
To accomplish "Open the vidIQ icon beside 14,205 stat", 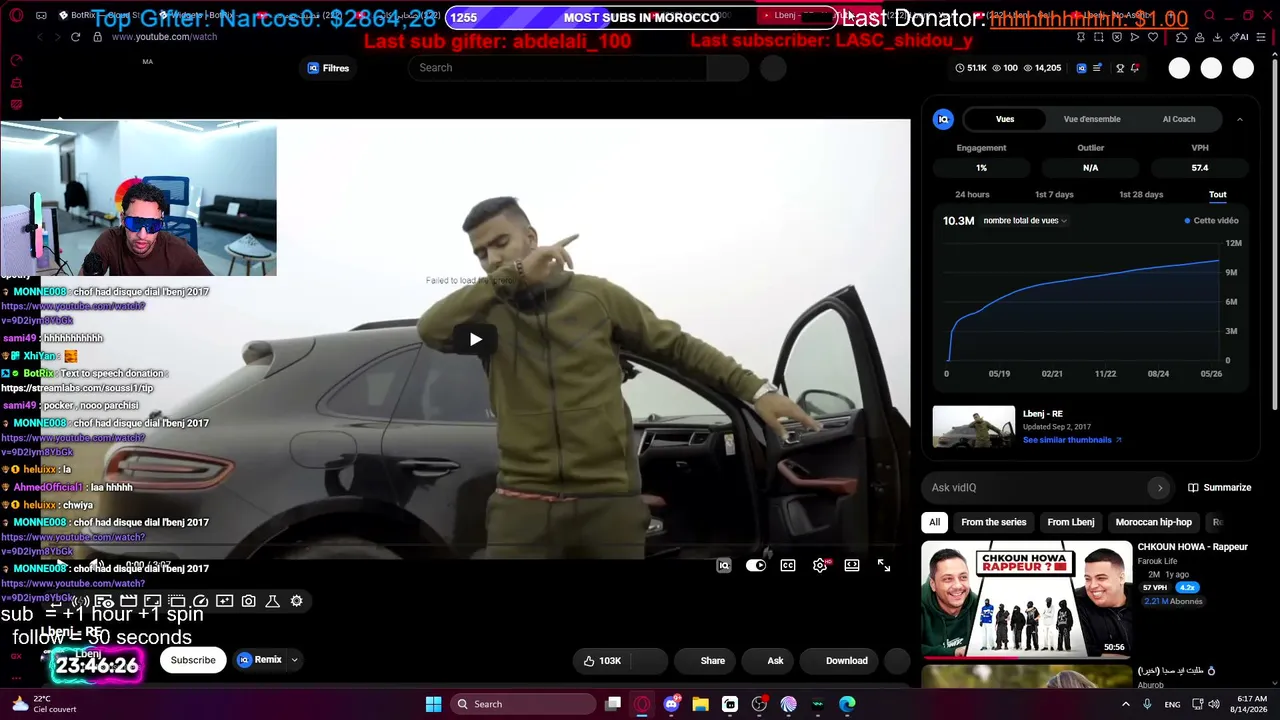I will 1081,68.
